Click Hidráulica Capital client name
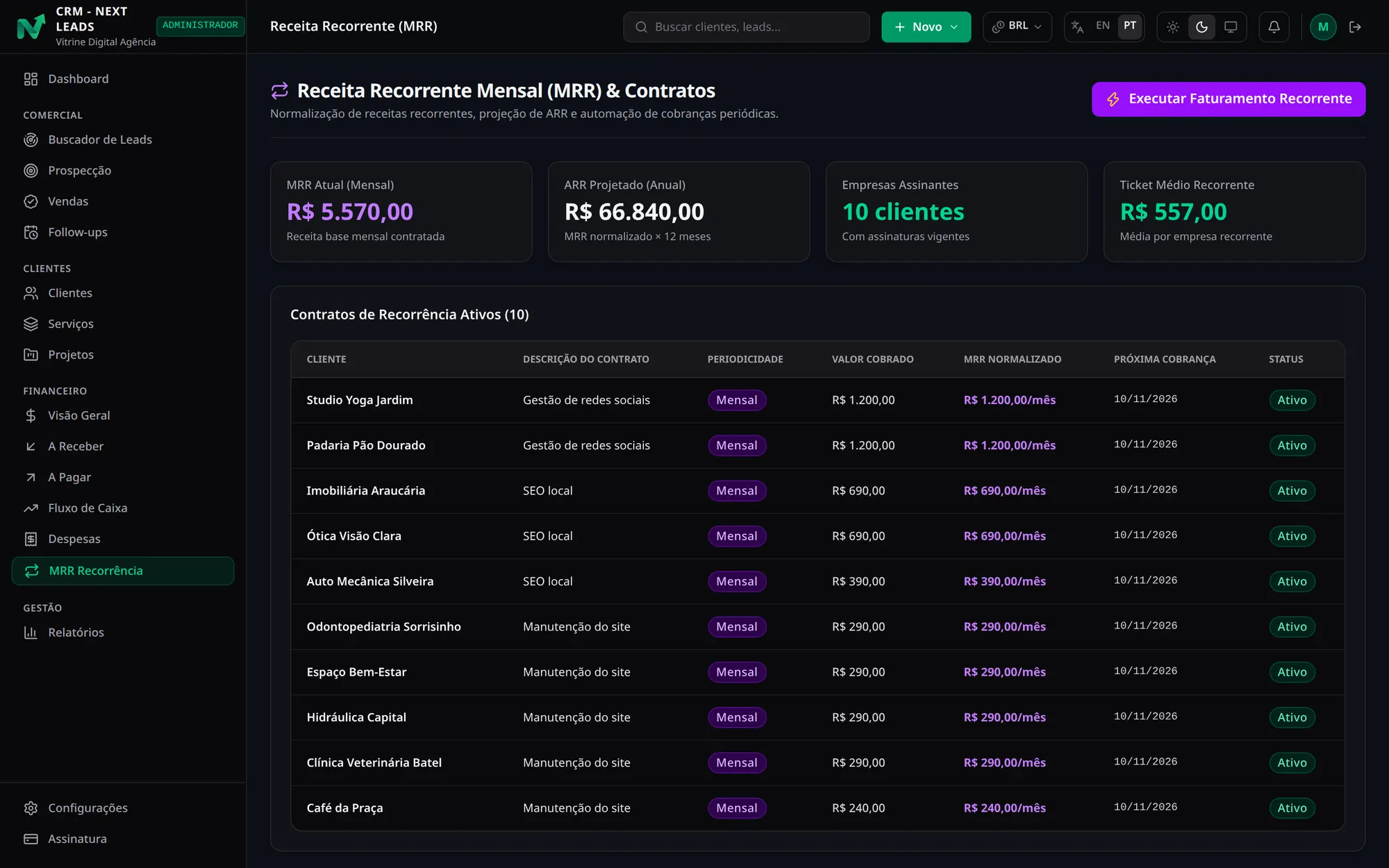Screen dimensions: 1389x868 (x=356, y=717)
